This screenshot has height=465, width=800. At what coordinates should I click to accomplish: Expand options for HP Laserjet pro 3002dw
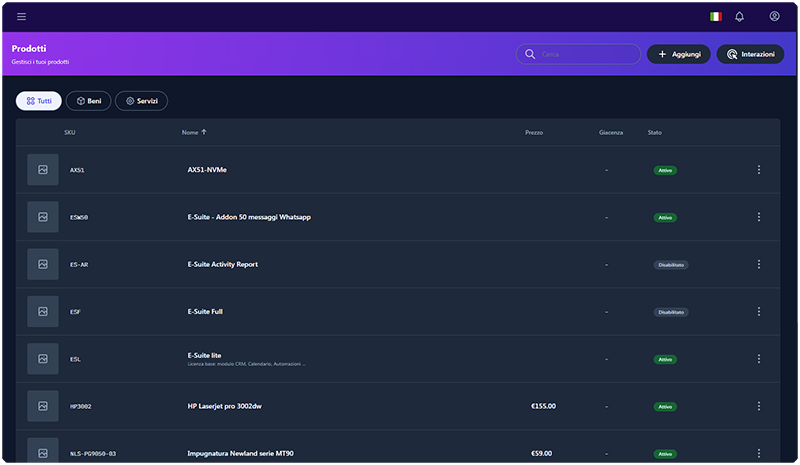(759, 406)
